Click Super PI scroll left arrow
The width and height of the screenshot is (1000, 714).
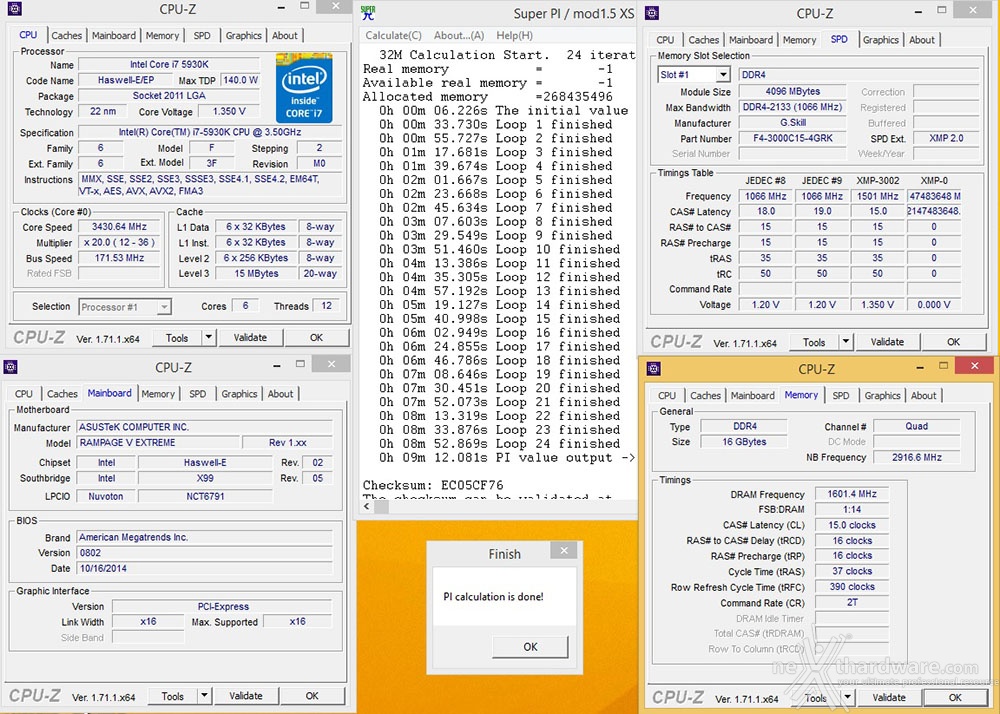pos(367,507)
